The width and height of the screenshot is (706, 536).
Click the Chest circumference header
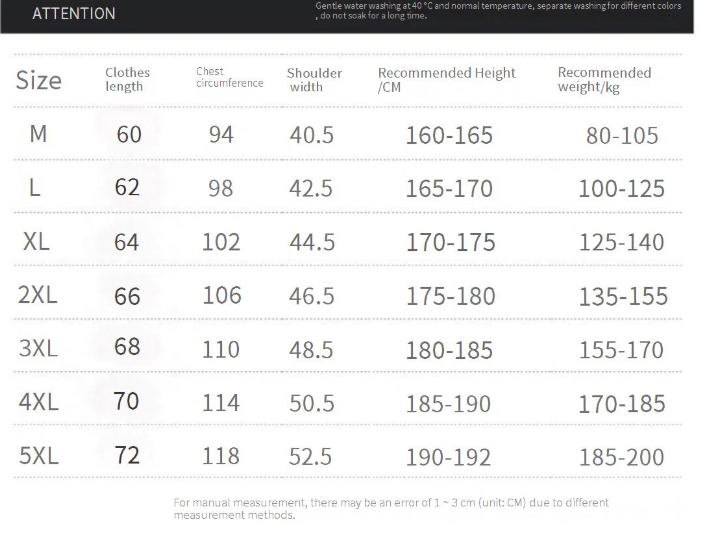coord(230,77)
